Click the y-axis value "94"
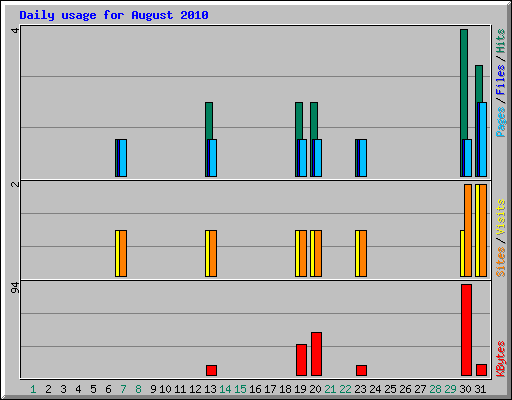This screenshot has height=400, width=512. (15, 288)
